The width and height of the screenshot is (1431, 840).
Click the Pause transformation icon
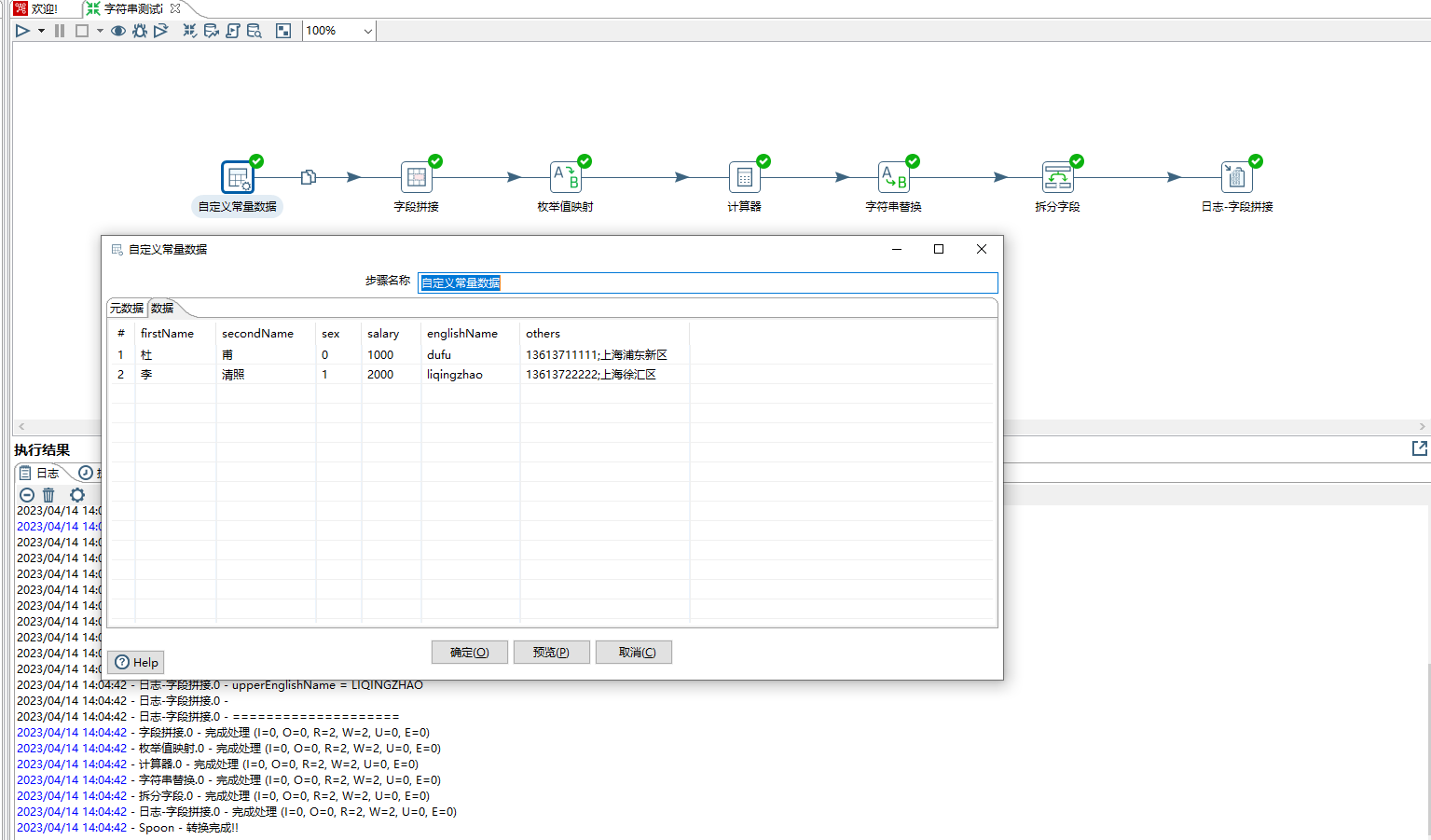click(x=60, y=31)
